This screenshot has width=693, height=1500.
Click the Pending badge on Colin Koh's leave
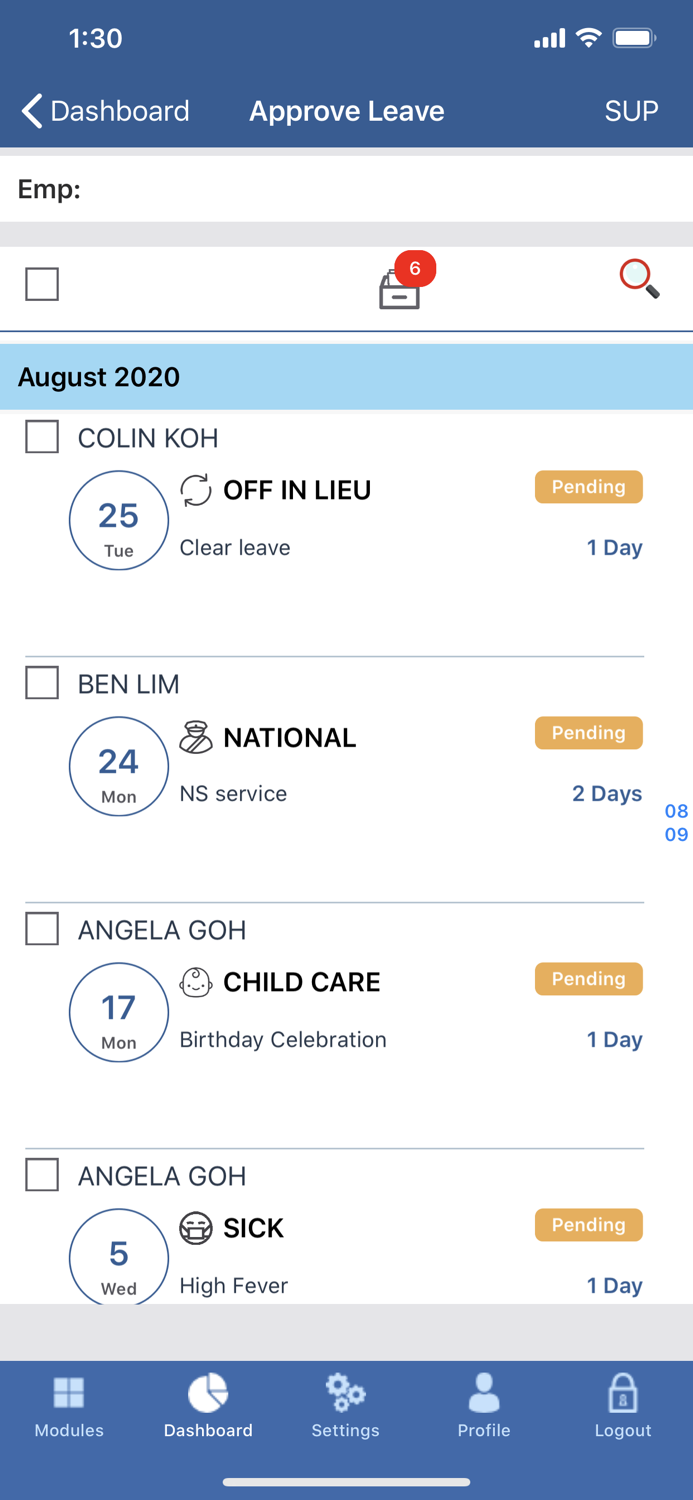point(588,487)
